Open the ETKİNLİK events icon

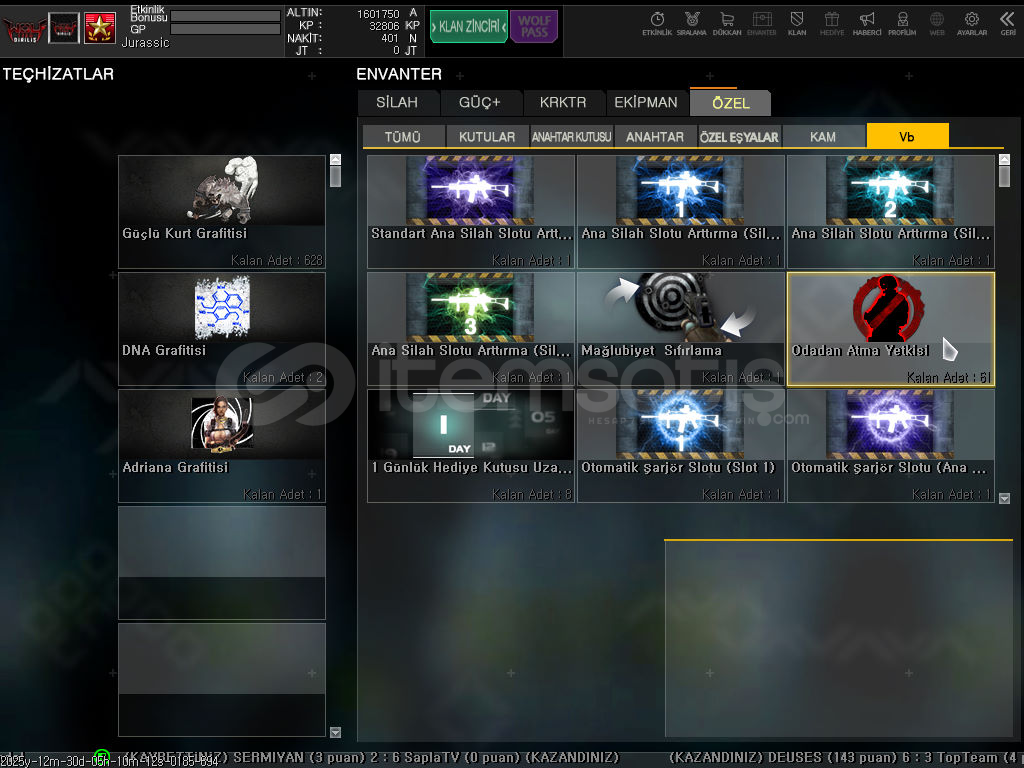tap(657, 24)
